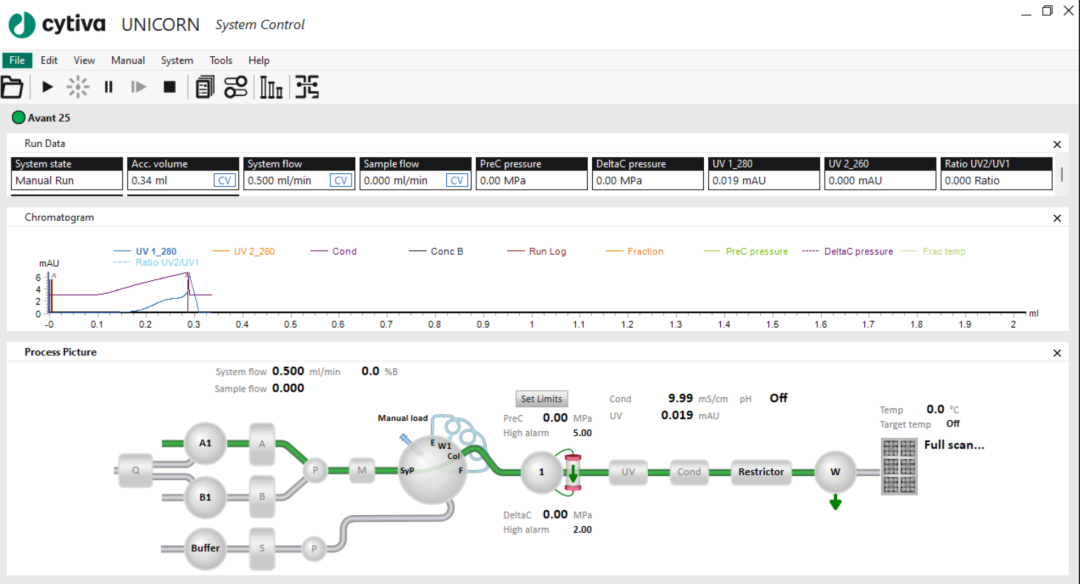Click the green Avant 25 status indicator
This screenshot has width=1080, height=584.
(x=19, y=118)
